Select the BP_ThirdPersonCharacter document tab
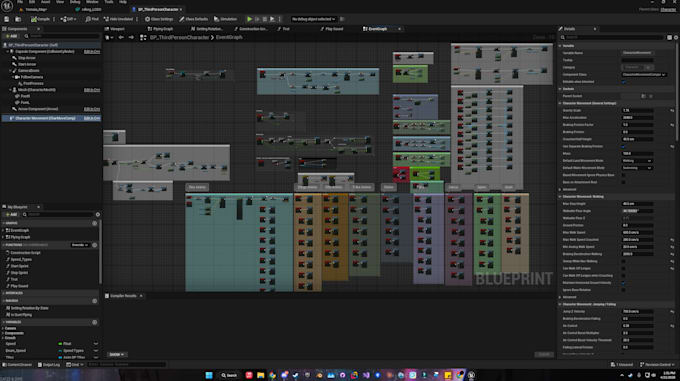This screenshot has width=680, height=381. coord(158,9)
